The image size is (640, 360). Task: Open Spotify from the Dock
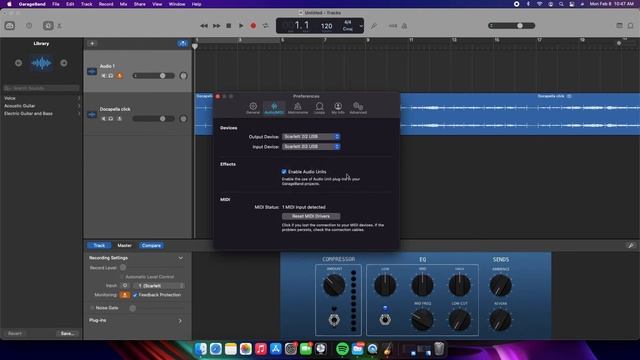342,349
